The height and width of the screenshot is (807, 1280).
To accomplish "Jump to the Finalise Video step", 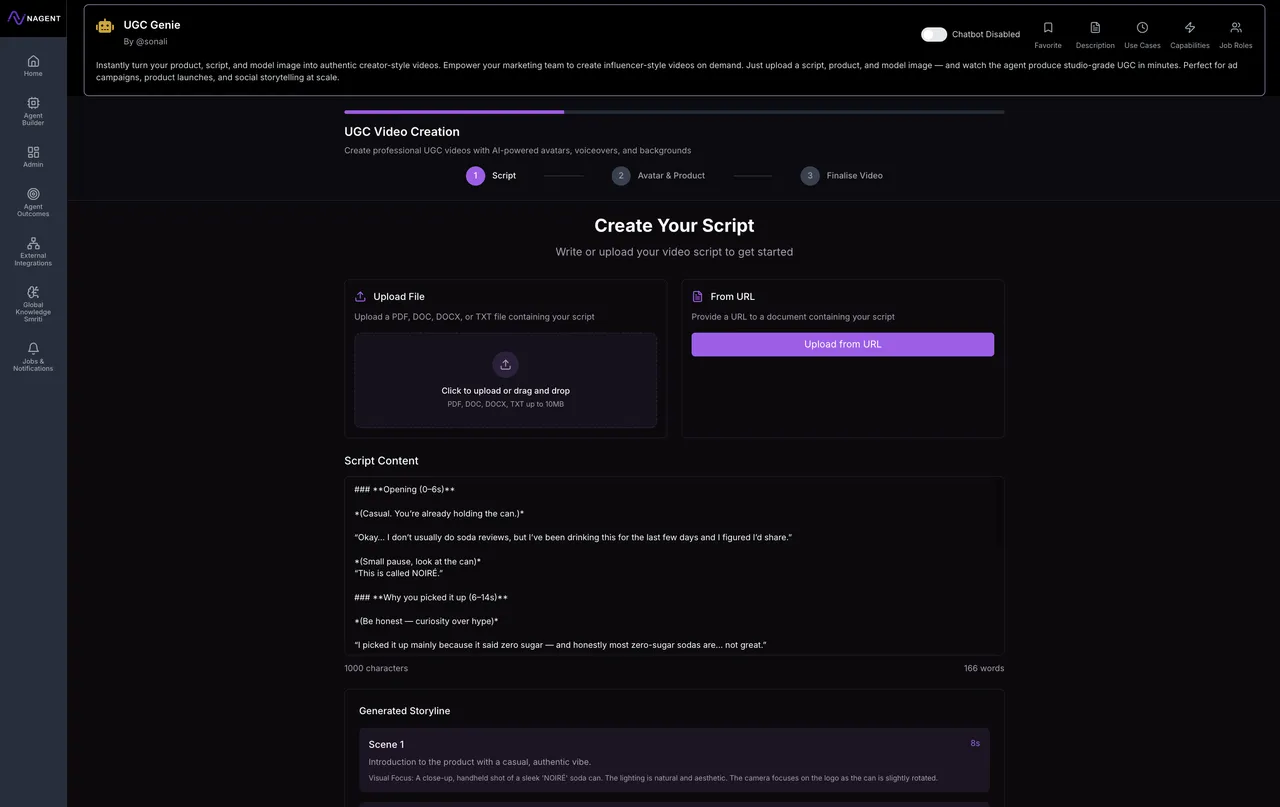I will coord(841,176).
